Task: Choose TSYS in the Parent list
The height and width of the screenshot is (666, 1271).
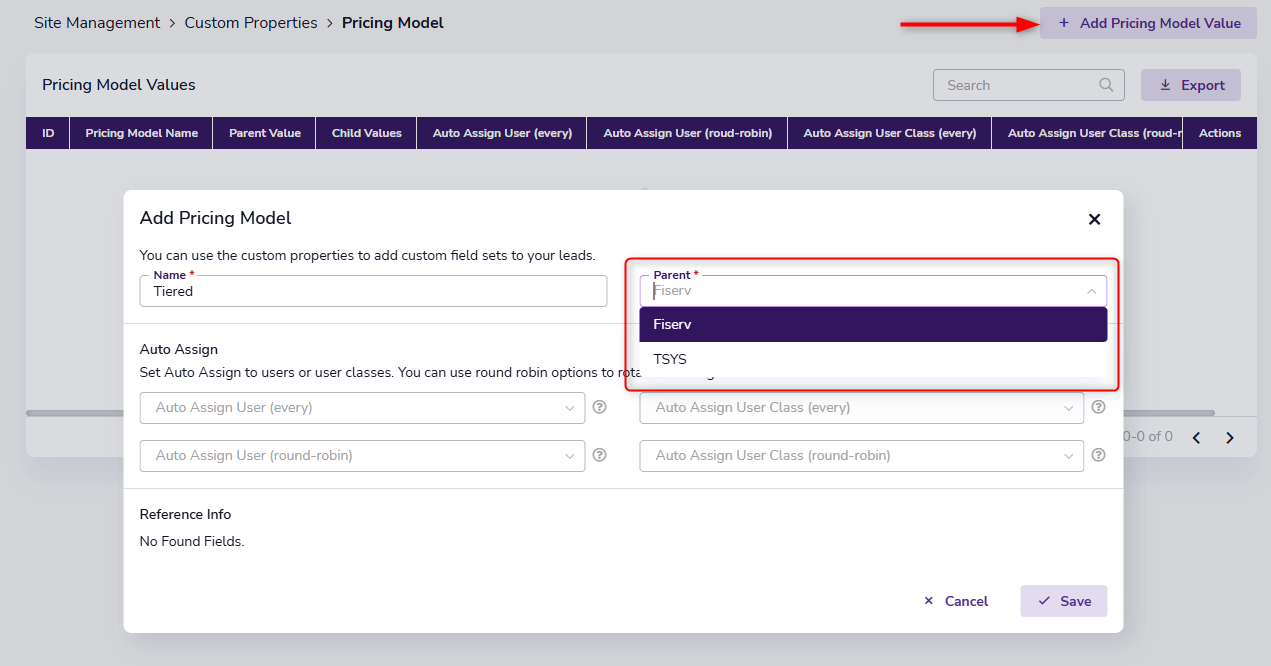Action: pyautogui.click(x=873, y=359)
